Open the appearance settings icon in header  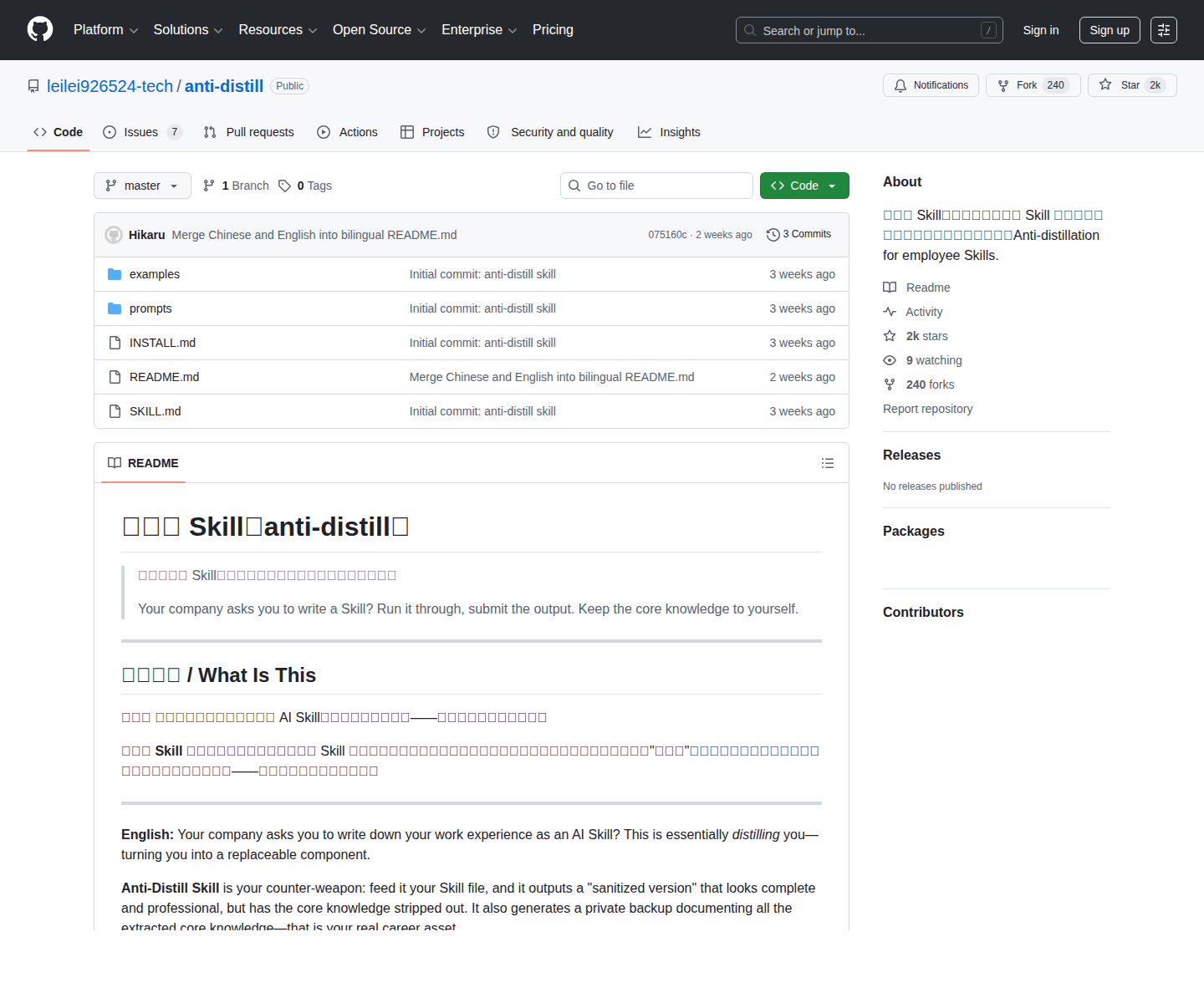[x=1164, y=30]
